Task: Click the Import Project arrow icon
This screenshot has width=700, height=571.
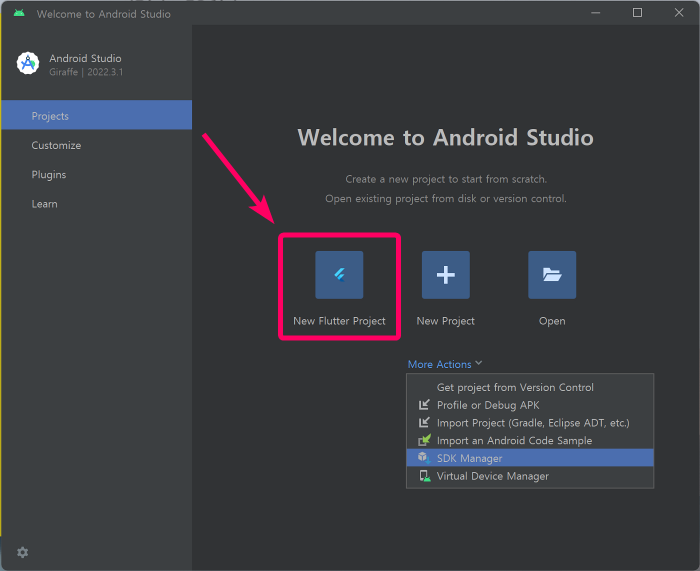Action: pos(424,422)
